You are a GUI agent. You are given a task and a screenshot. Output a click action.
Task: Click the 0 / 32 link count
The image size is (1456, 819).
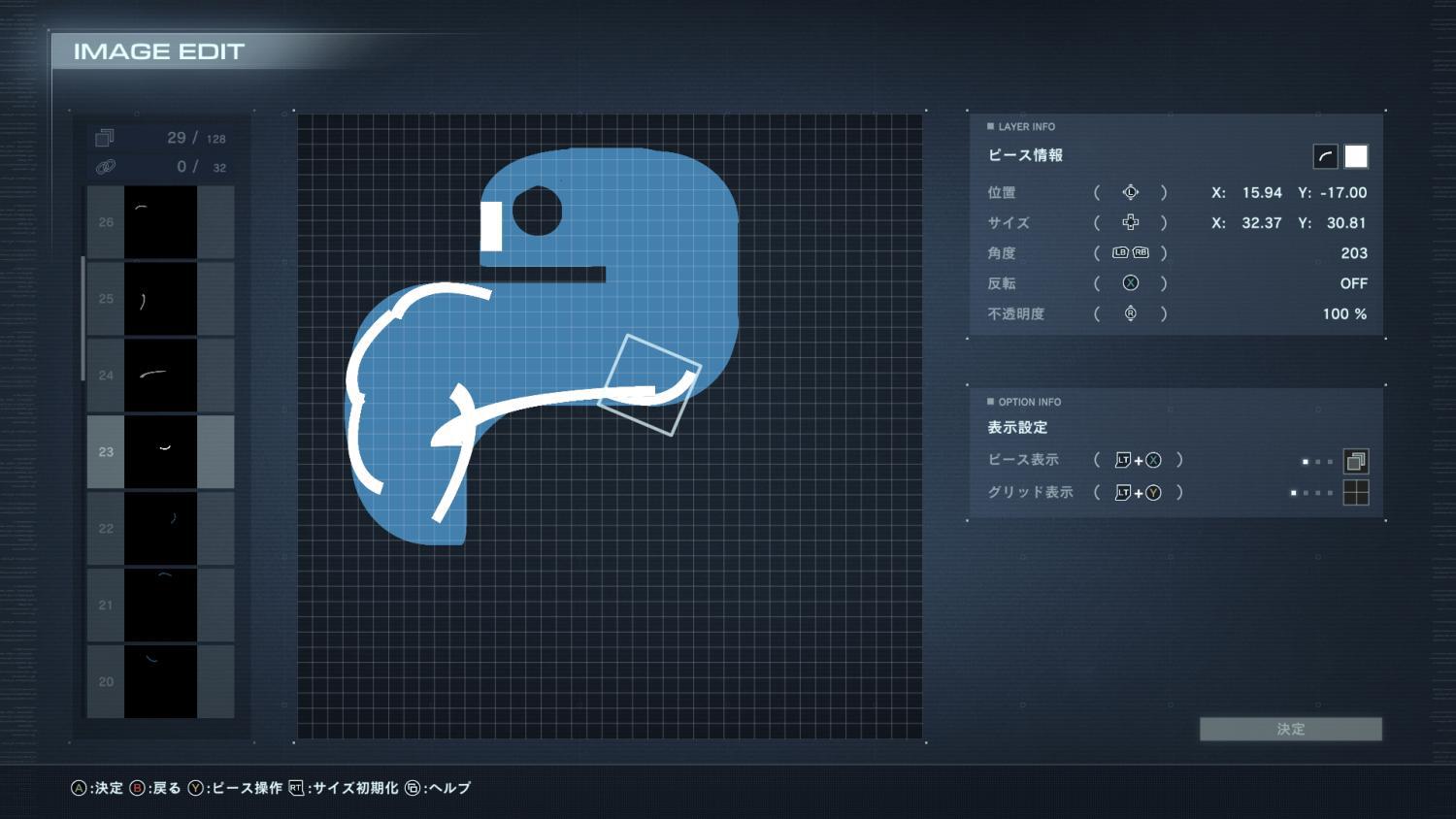[x=201, y=167]
